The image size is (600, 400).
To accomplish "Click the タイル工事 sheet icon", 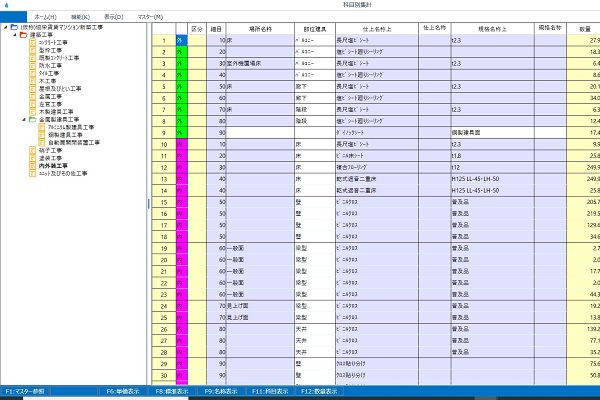I will click(33, 73).
